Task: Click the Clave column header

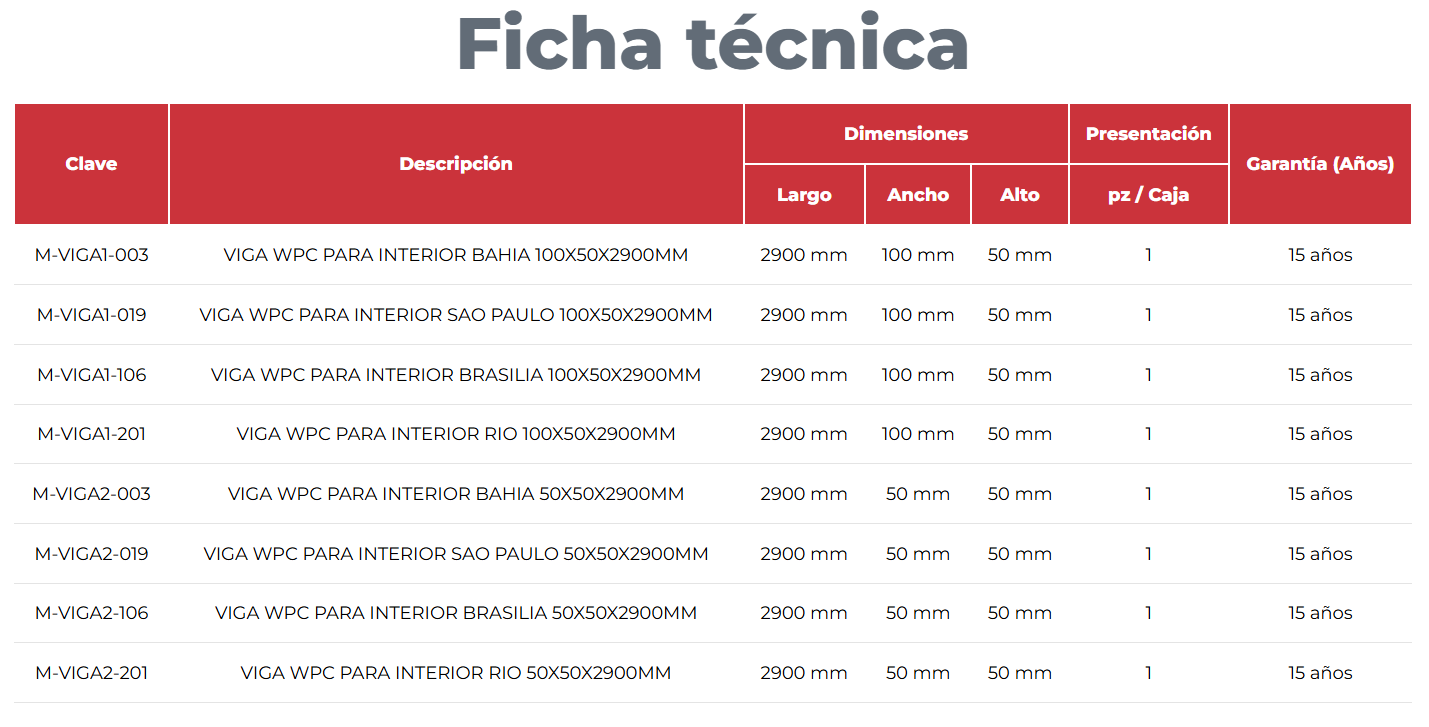Action: click(91, 164)
